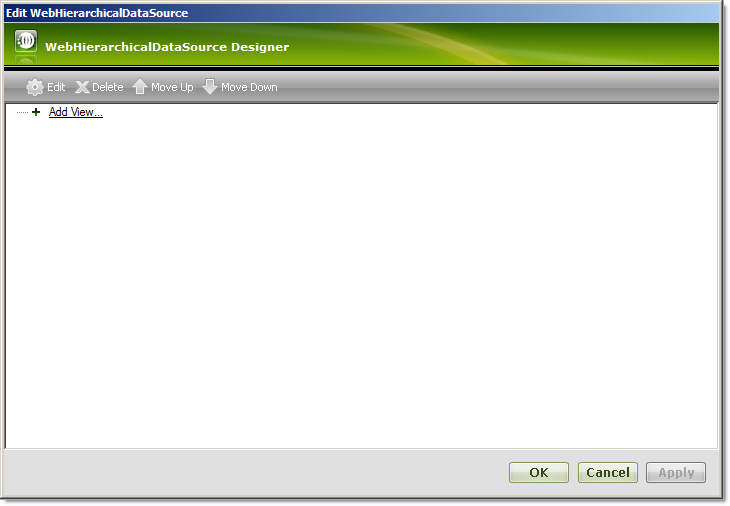Screen dimensions: 730x506
Task: Click the X icon beside Delete
Action: coord(82,87)
